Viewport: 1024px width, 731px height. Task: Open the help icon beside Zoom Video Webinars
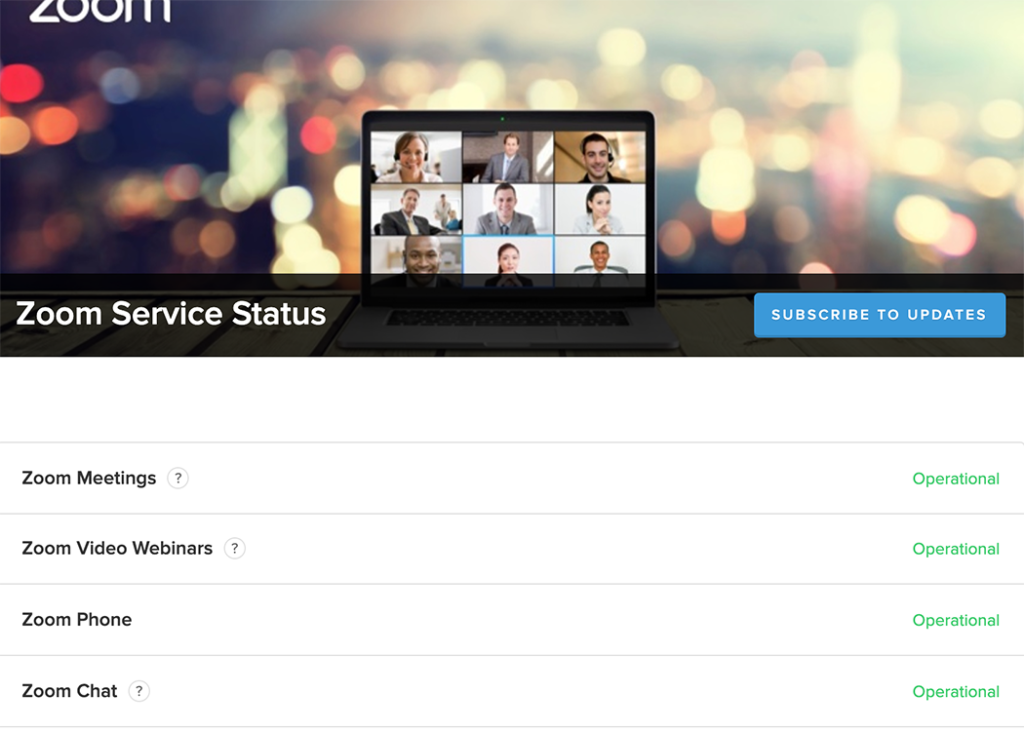234,548
